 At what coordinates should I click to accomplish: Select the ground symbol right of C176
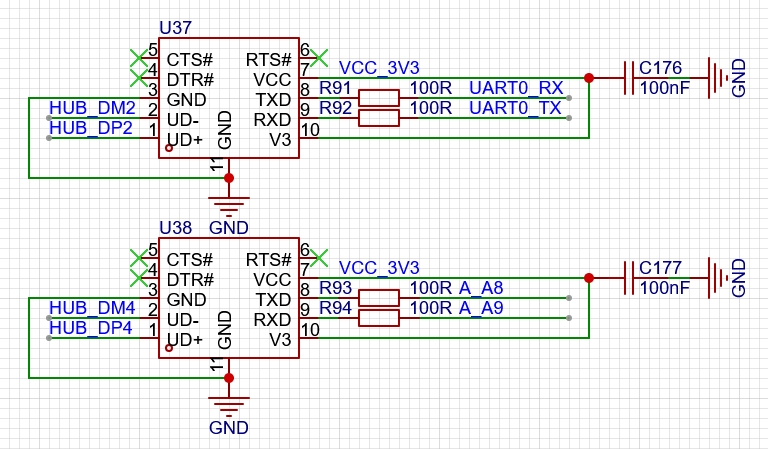pos(716,77)
